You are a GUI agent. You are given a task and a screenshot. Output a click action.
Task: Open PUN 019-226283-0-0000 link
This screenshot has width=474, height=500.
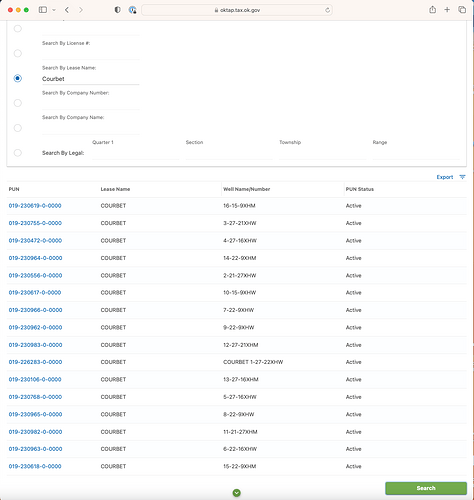click(35, 362)
